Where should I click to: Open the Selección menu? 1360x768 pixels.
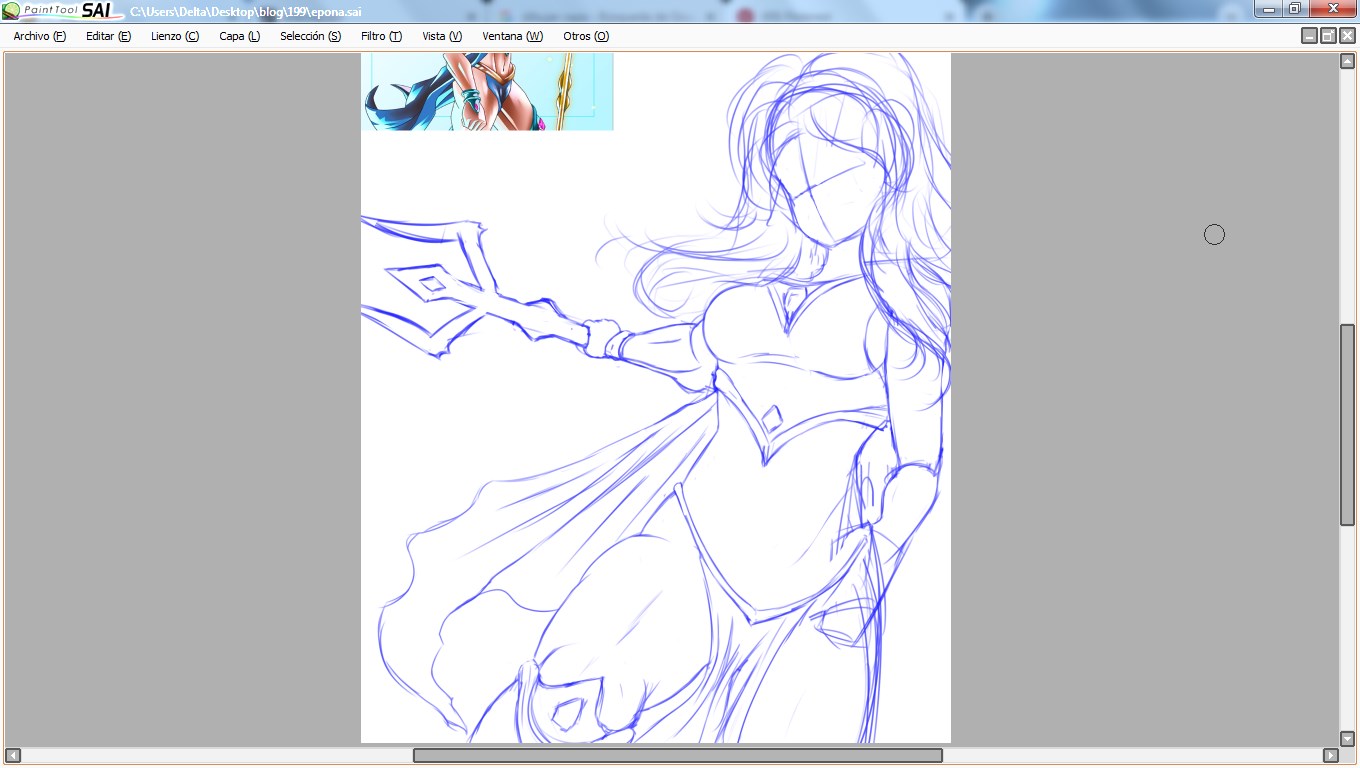(310, 36)
